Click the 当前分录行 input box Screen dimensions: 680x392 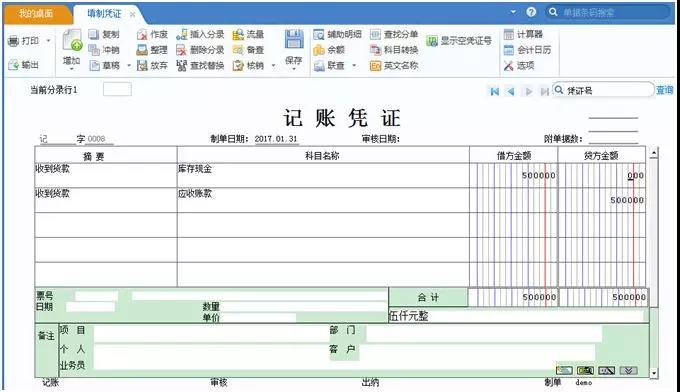pyautogui.click(x=117, y=89)
